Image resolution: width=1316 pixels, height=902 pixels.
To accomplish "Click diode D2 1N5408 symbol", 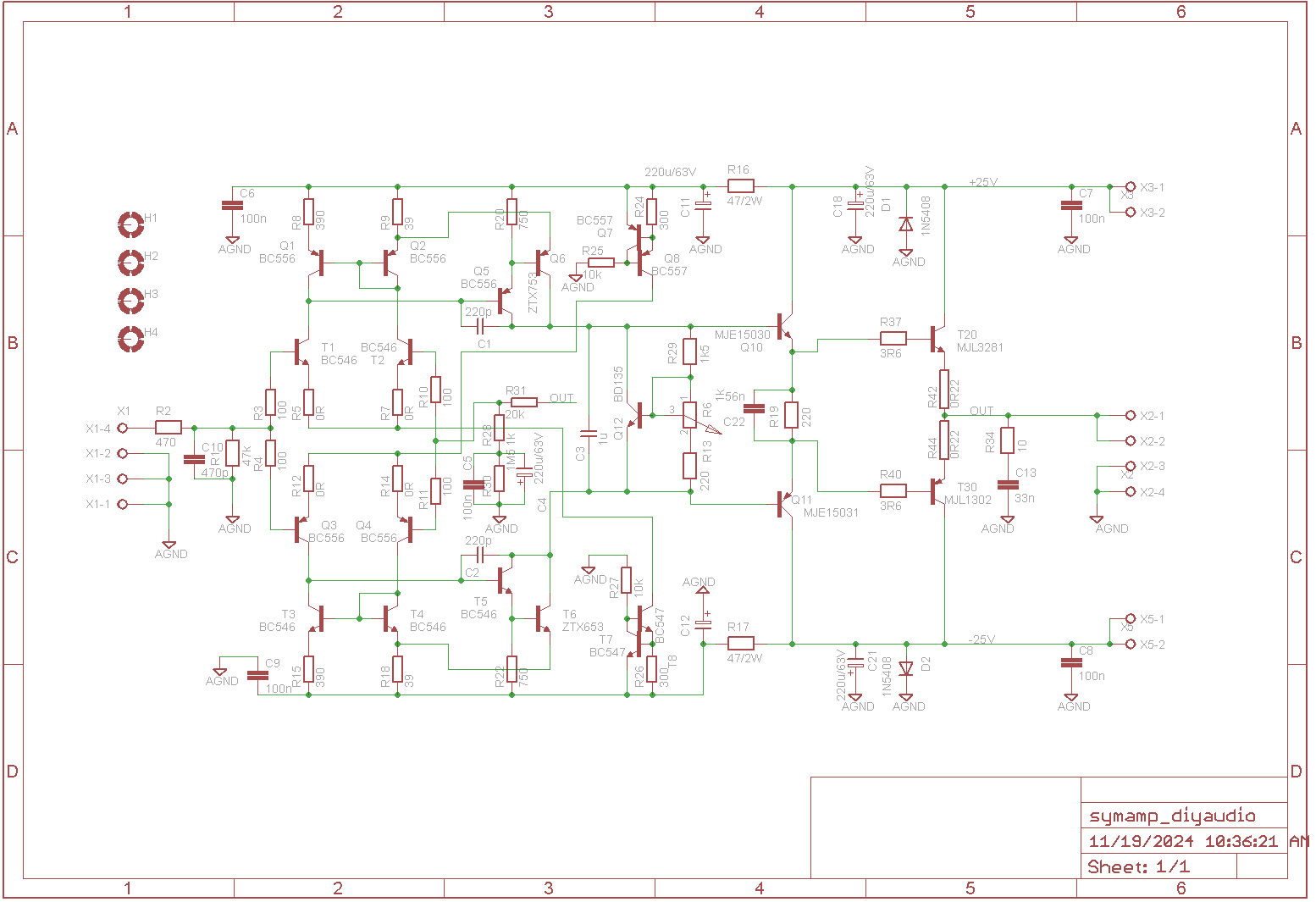I will (x=906, y=669).
